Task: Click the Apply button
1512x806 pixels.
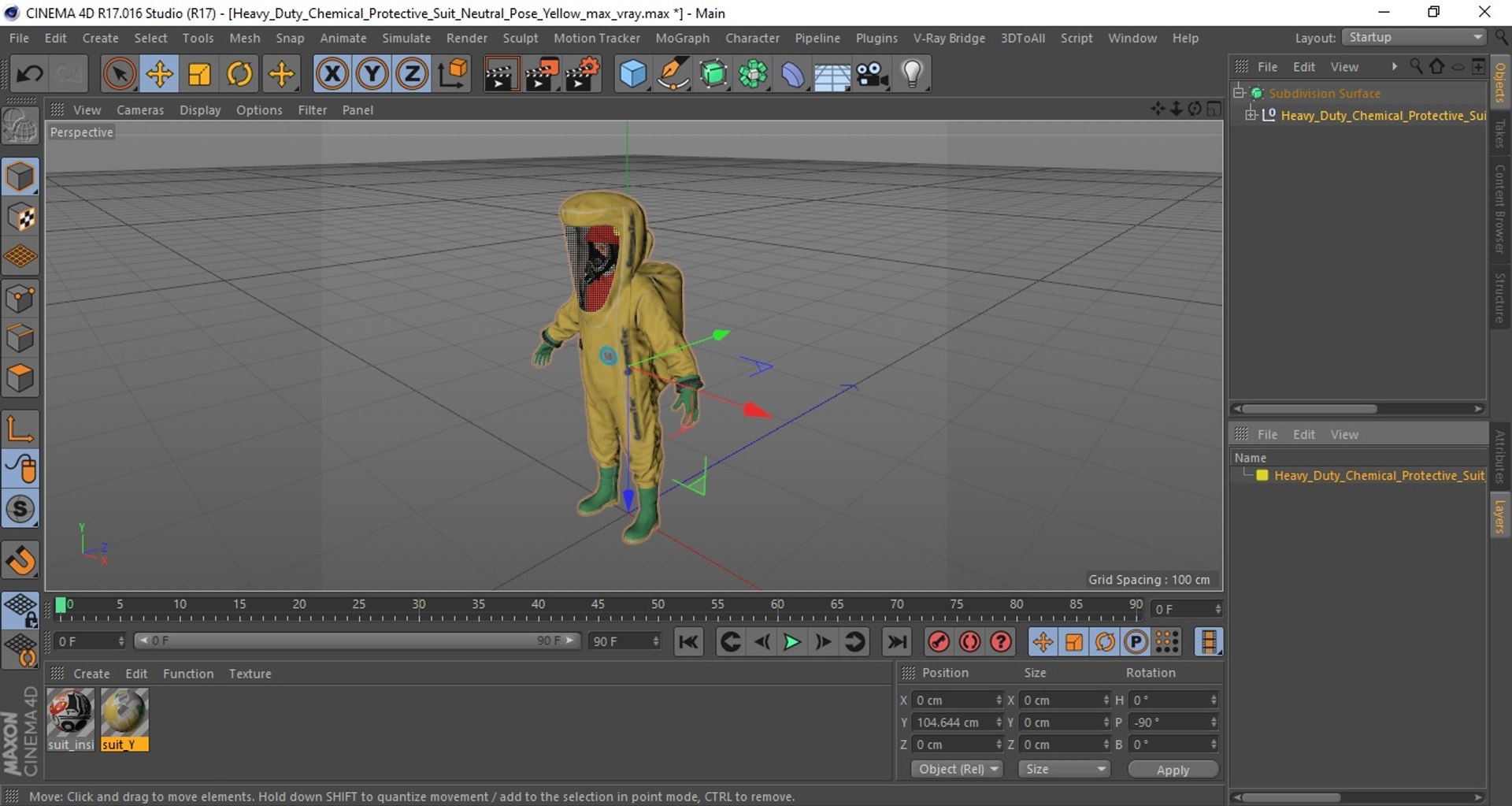Action: point(1173,770)
